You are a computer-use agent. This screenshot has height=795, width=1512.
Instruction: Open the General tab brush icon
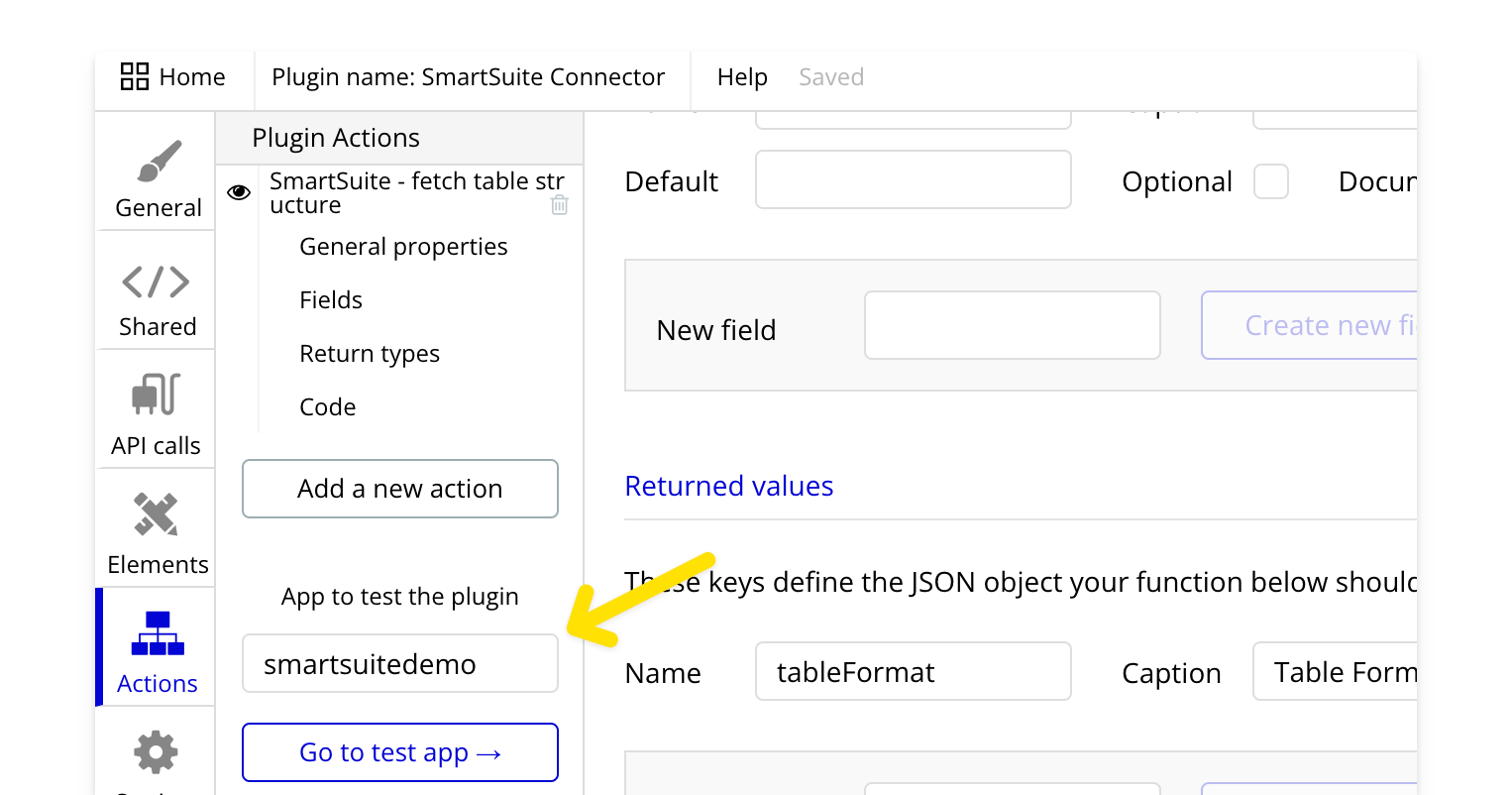[159, 163]
